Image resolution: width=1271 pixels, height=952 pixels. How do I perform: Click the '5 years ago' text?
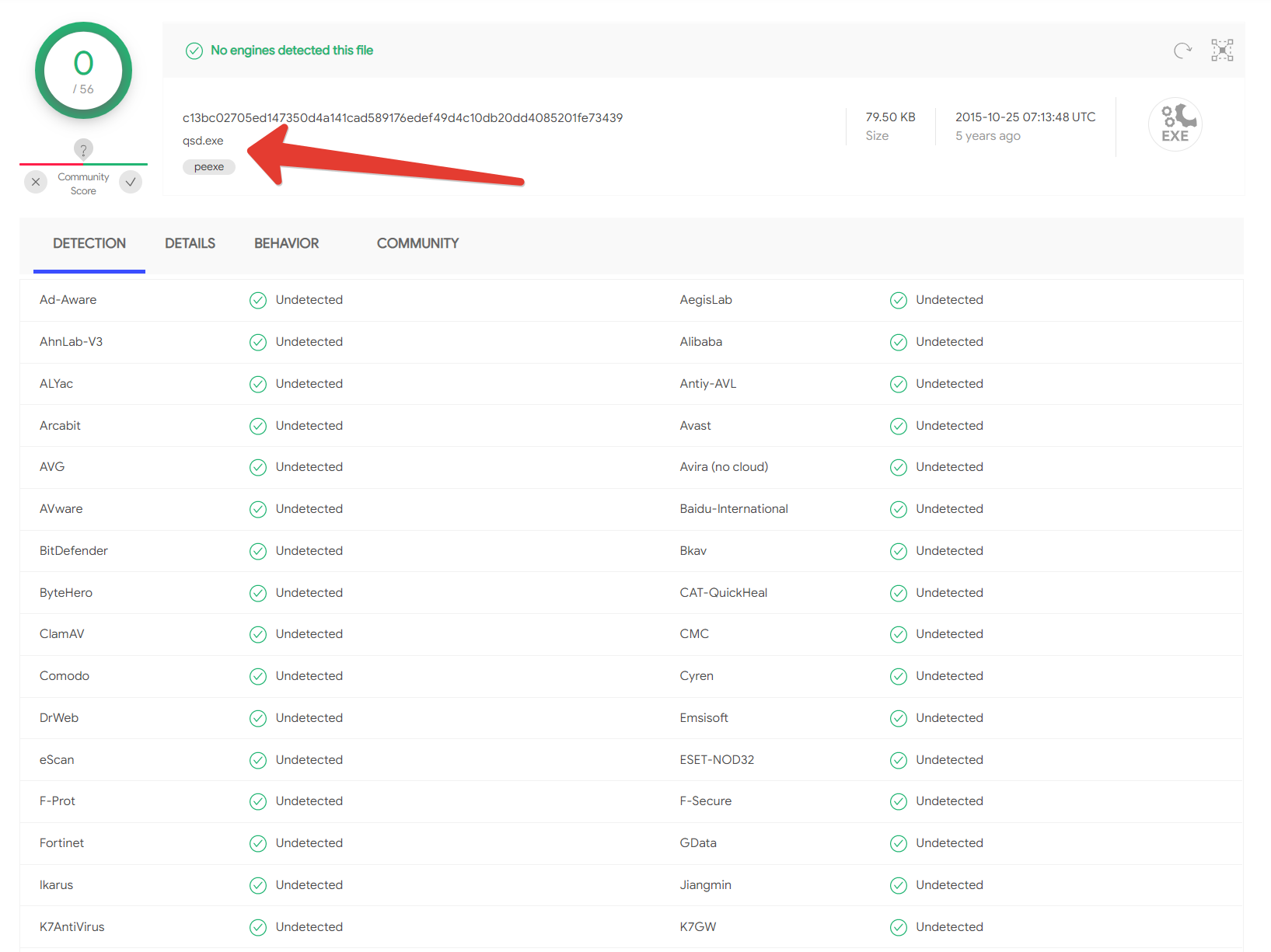(x=988, y=136)
